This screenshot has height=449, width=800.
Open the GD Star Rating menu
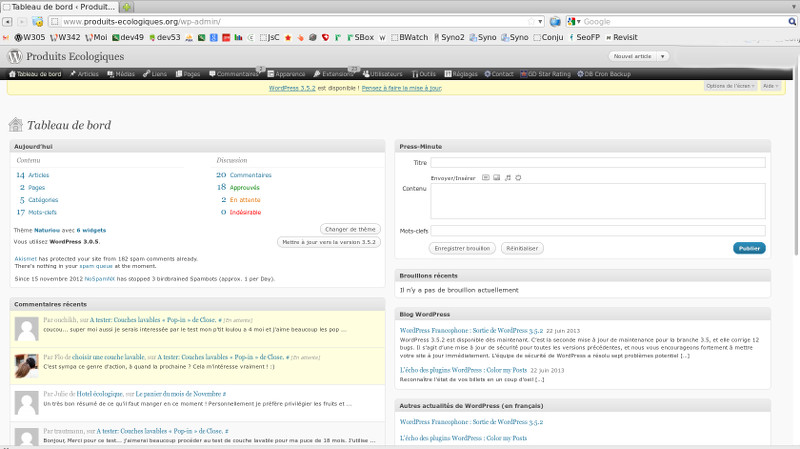545,74
